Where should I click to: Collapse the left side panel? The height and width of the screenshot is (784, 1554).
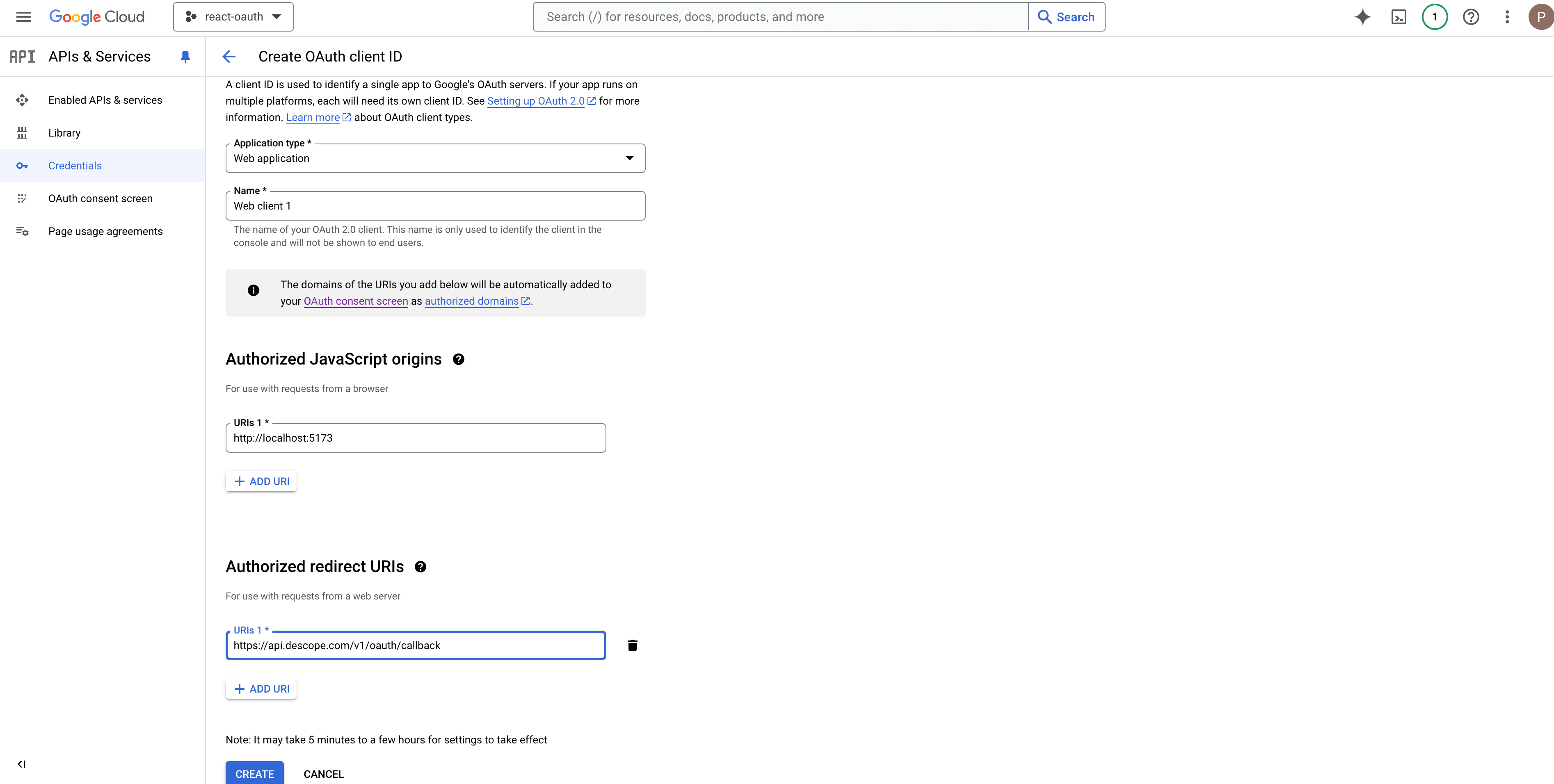pyautogui.click(x=22, y=763)
